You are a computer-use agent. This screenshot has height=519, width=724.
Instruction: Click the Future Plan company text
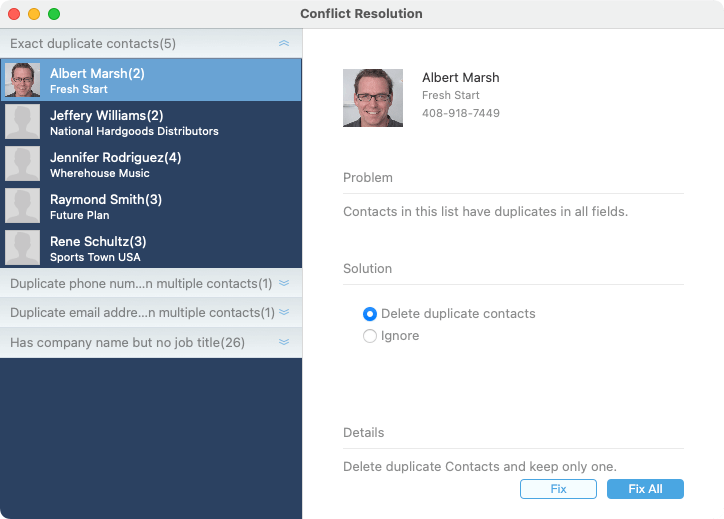click(x=80, y=215)
